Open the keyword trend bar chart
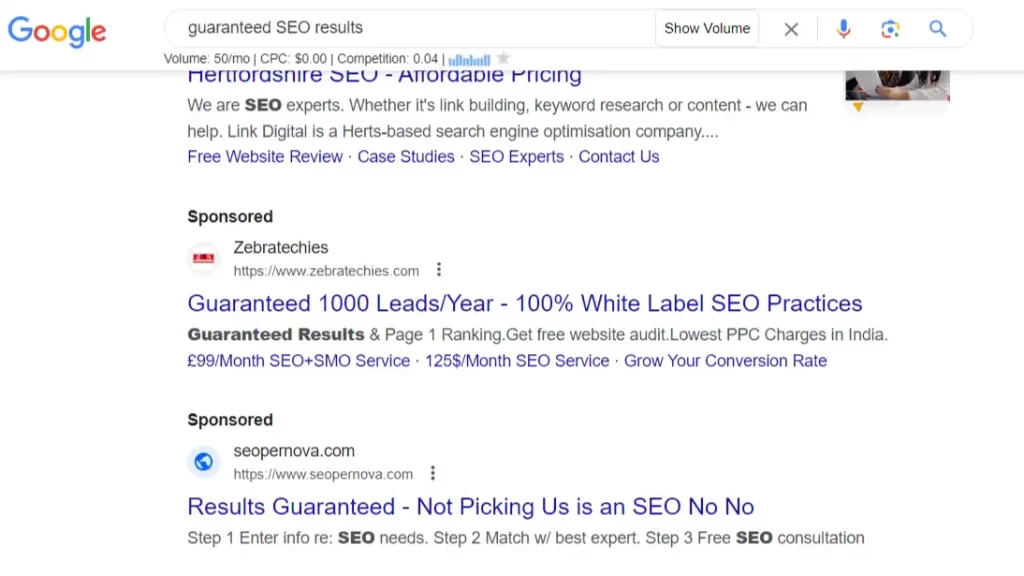The height and width of the screenshot is (576, 1024). [x=469, y=59]
